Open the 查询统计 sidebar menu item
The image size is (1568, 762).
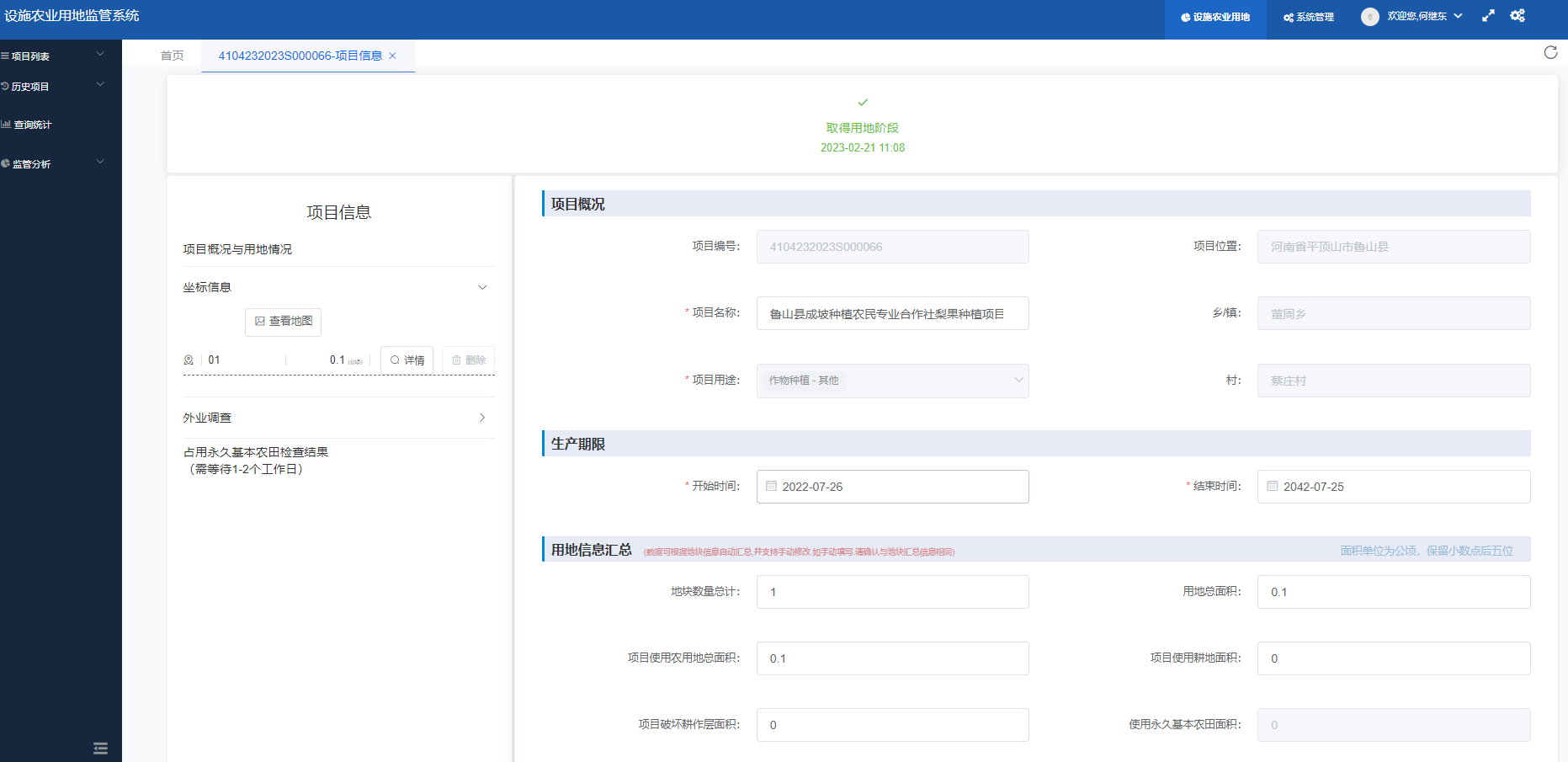coord(61,125)
